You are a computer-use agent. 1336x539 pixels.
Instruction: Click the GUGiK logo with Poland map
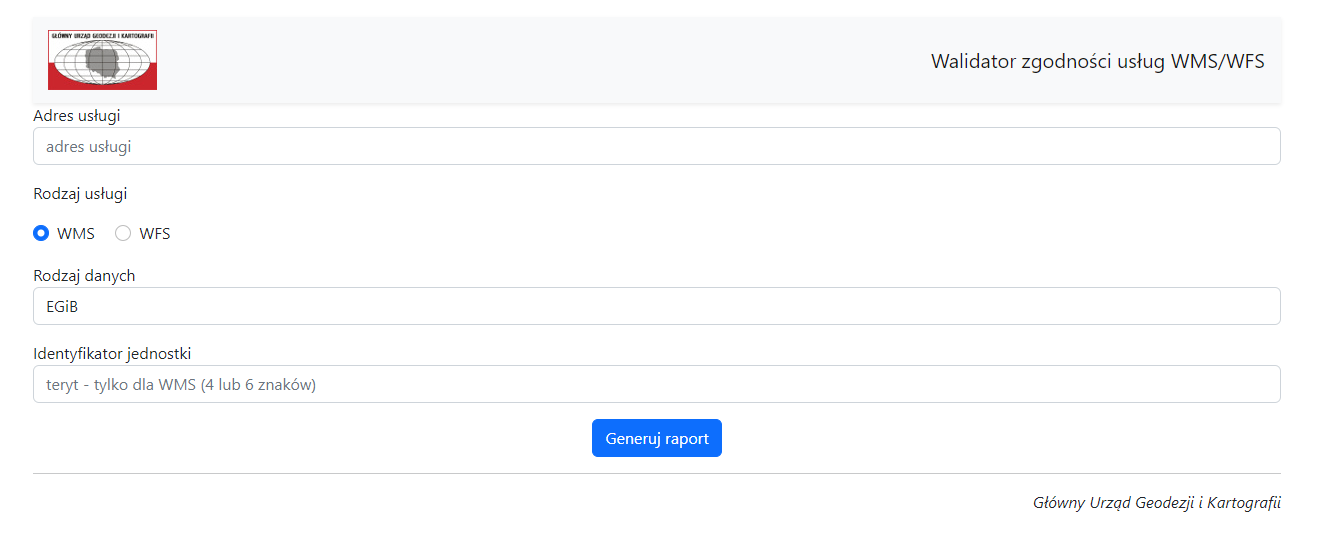pyautogui.click(x=102, y=60)
